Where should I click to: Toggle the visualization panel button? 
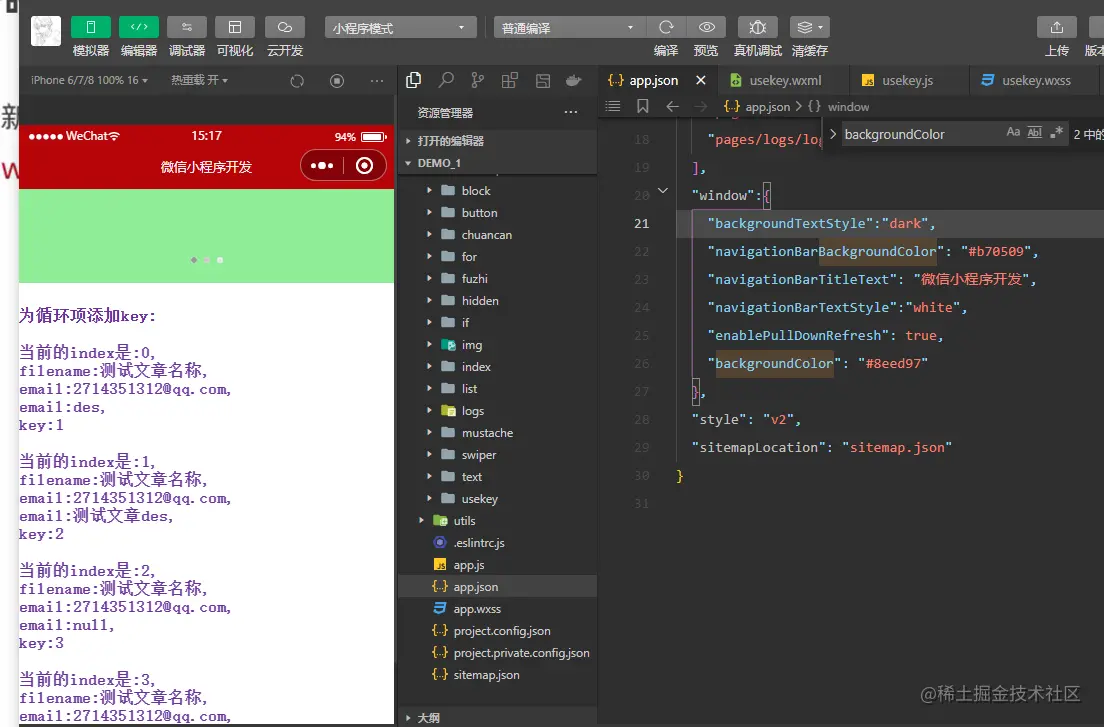point(235,27)
